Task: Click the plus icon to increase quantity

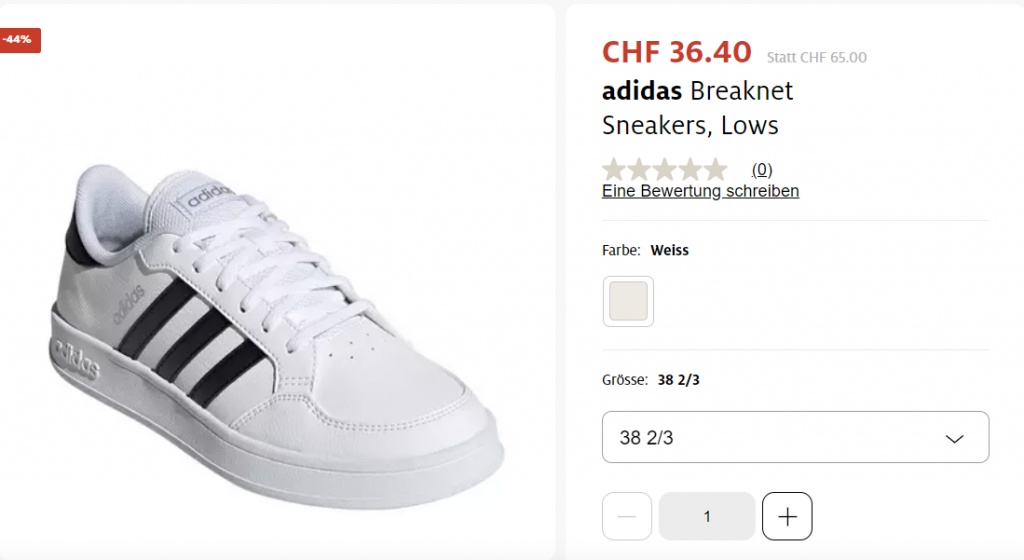Action: (787, 517)
